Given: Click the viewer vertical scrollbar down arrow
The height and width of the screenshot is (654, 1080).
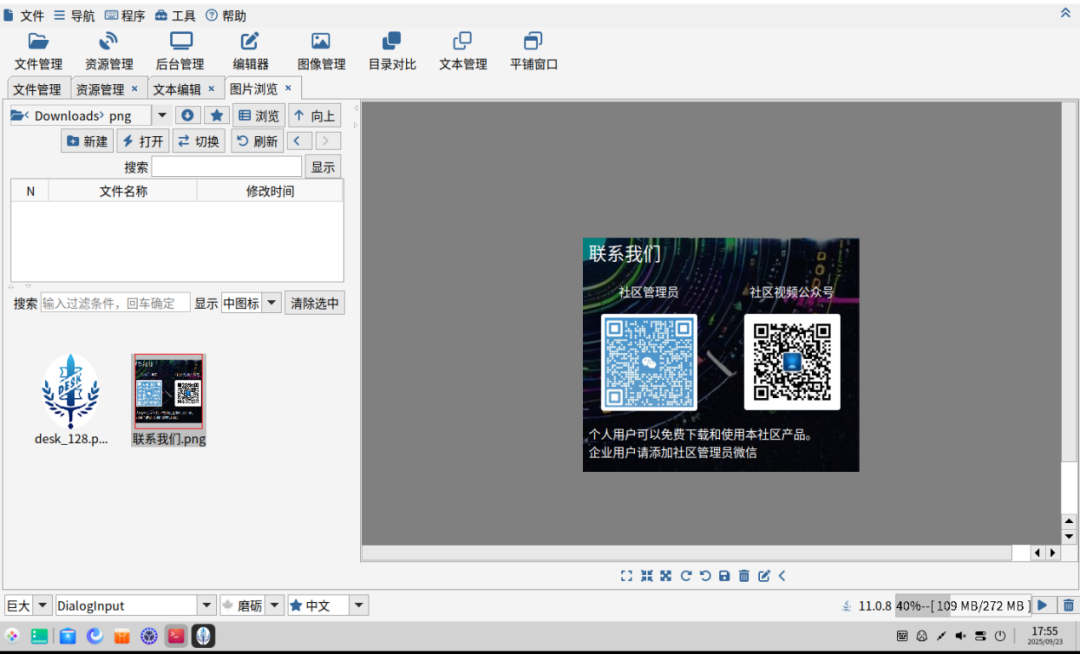Looking at the screenshot, I should click(x=1068, y=536).
